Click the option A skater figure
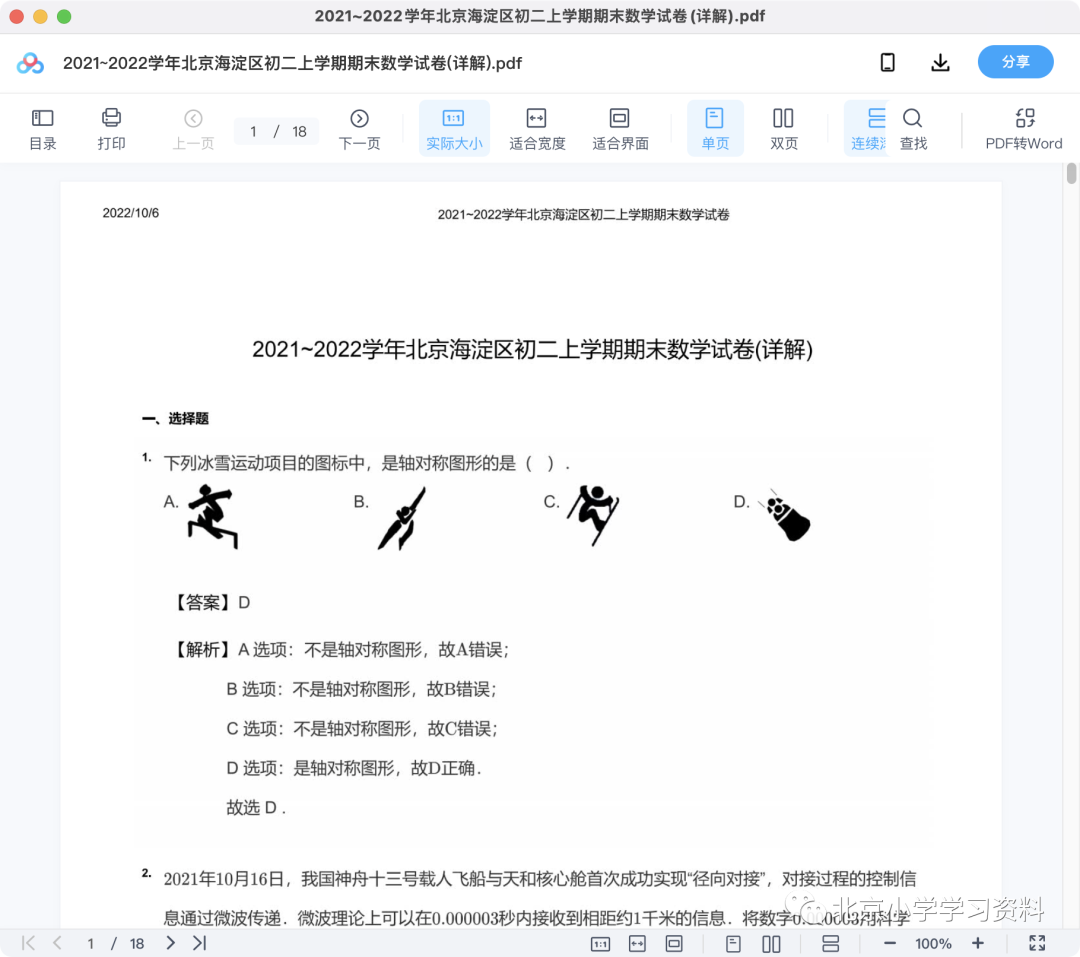Screen dimensions: 1080x957 [213, 517]
